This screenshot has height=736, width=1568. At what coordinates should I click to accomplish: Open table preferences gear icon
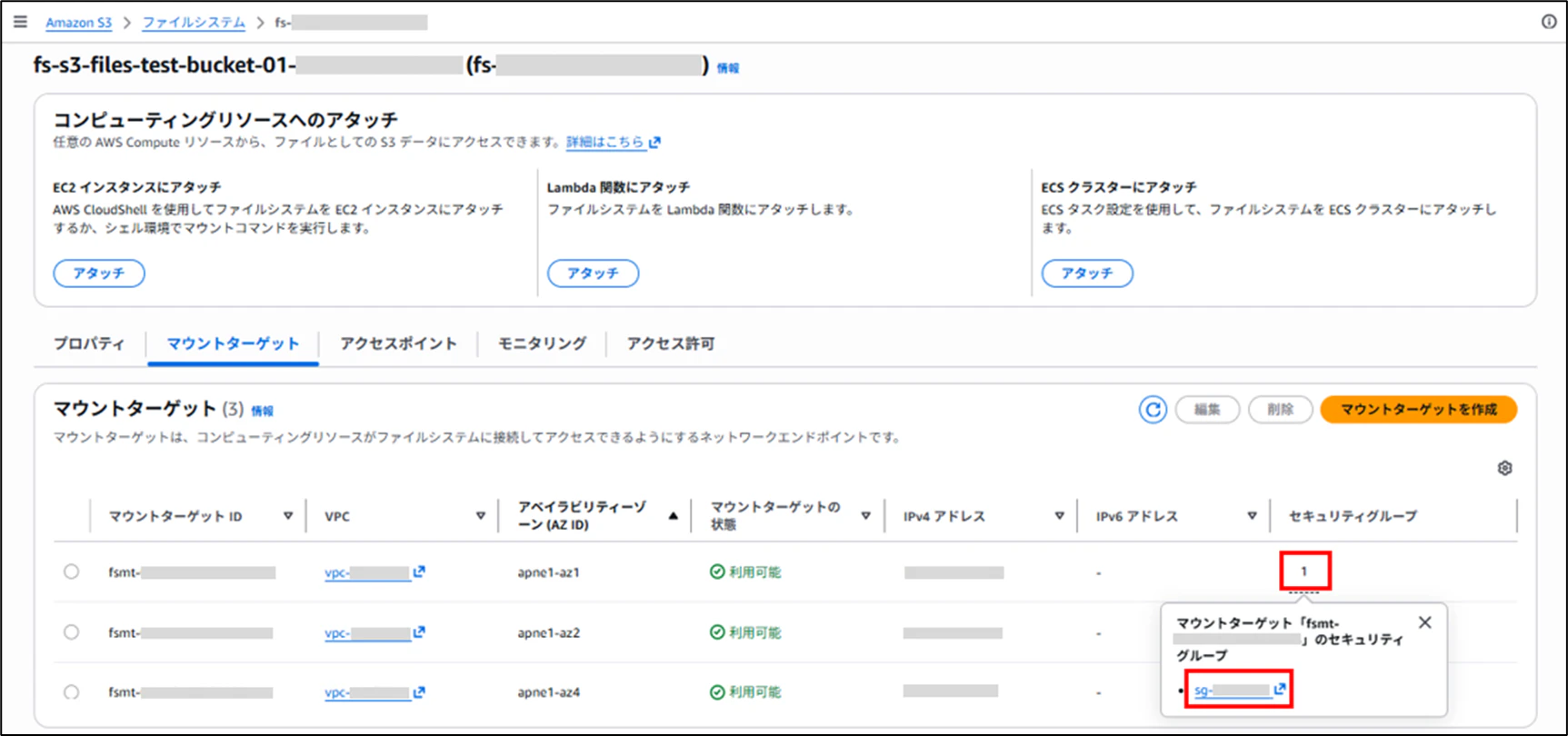coord(1504,468)
